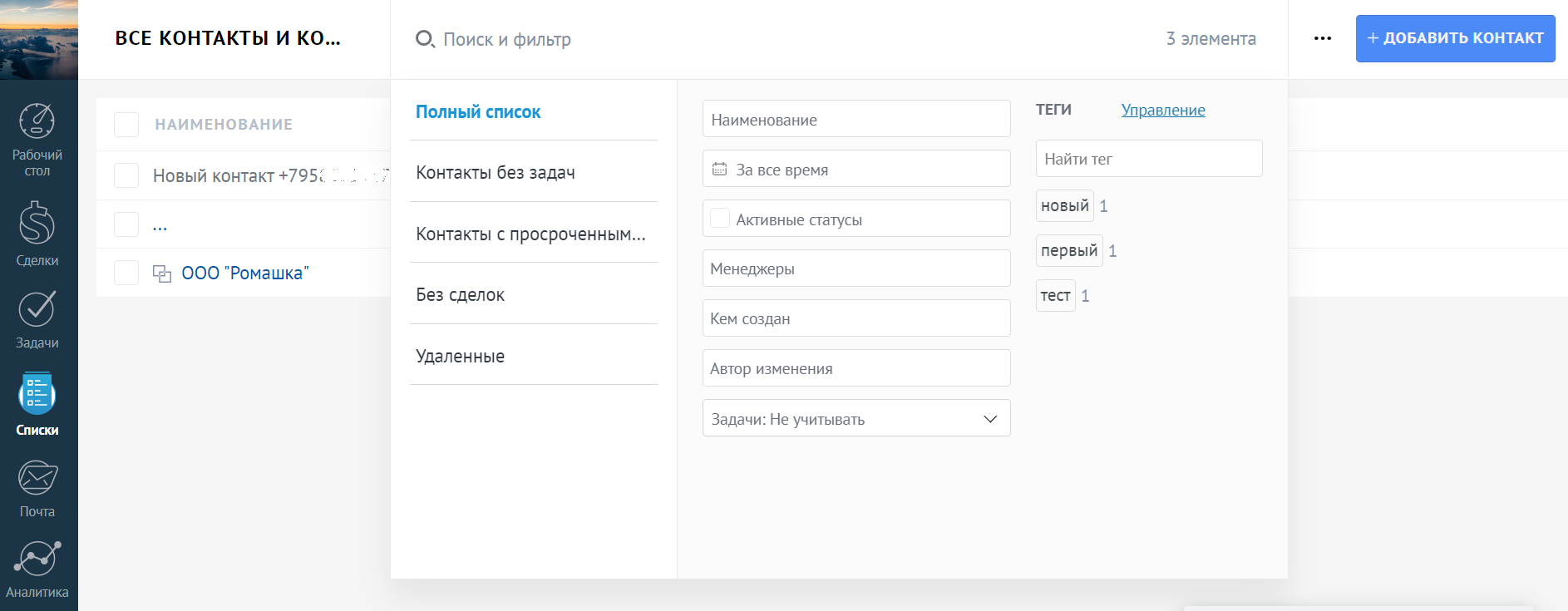The width and height of the screenshot is (1568, 611).
Task: Open the Управление tags link
Action: [1163, 110]
